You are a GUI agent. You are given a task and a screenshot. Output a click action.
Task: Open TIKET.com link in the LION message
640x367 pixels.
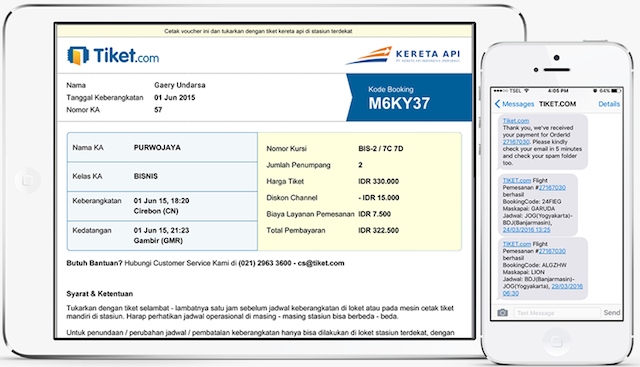coord(517,244)
